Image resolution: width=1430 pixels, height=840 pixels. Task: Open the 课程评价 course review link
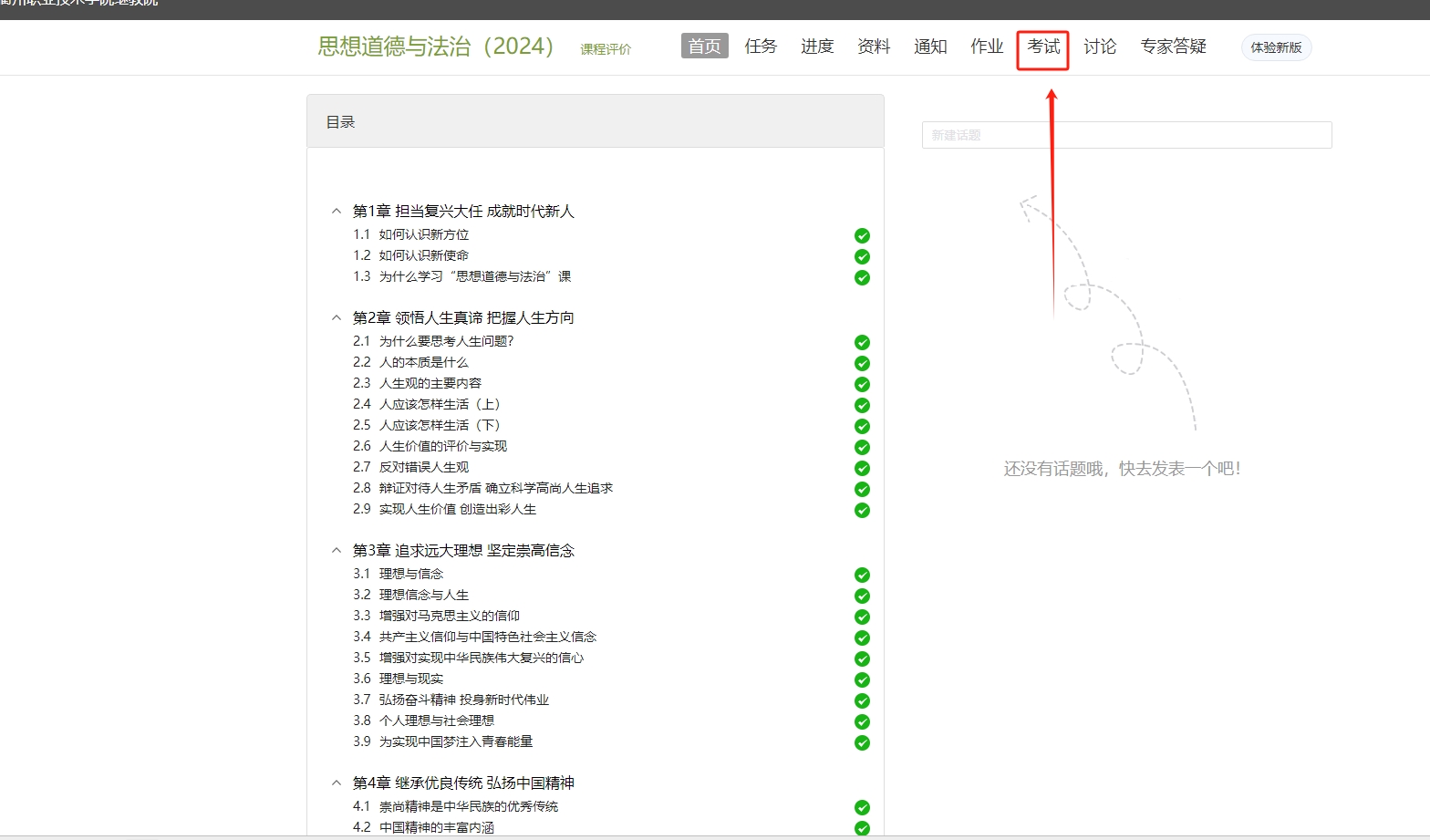pos(606,49)
